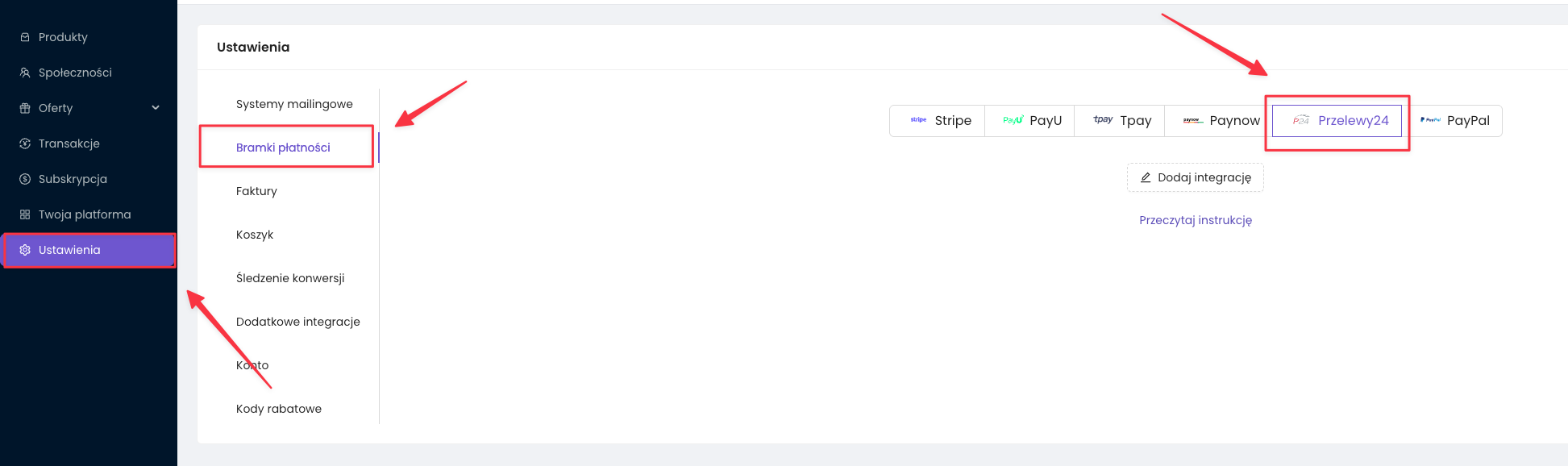Click the Twoja platforma grid icon
The width and height of the screenshot is (1568, 466).
[25, 214]
